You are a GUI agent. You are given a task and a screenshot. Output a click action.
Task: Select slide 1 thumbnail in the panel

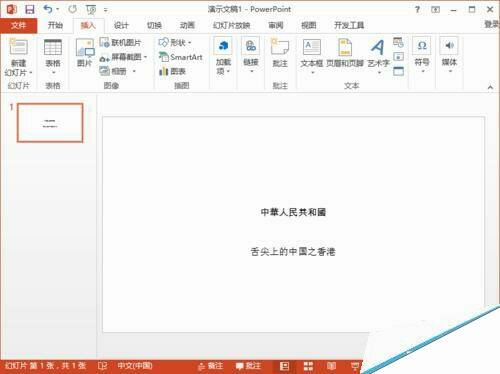click(50, 123)
